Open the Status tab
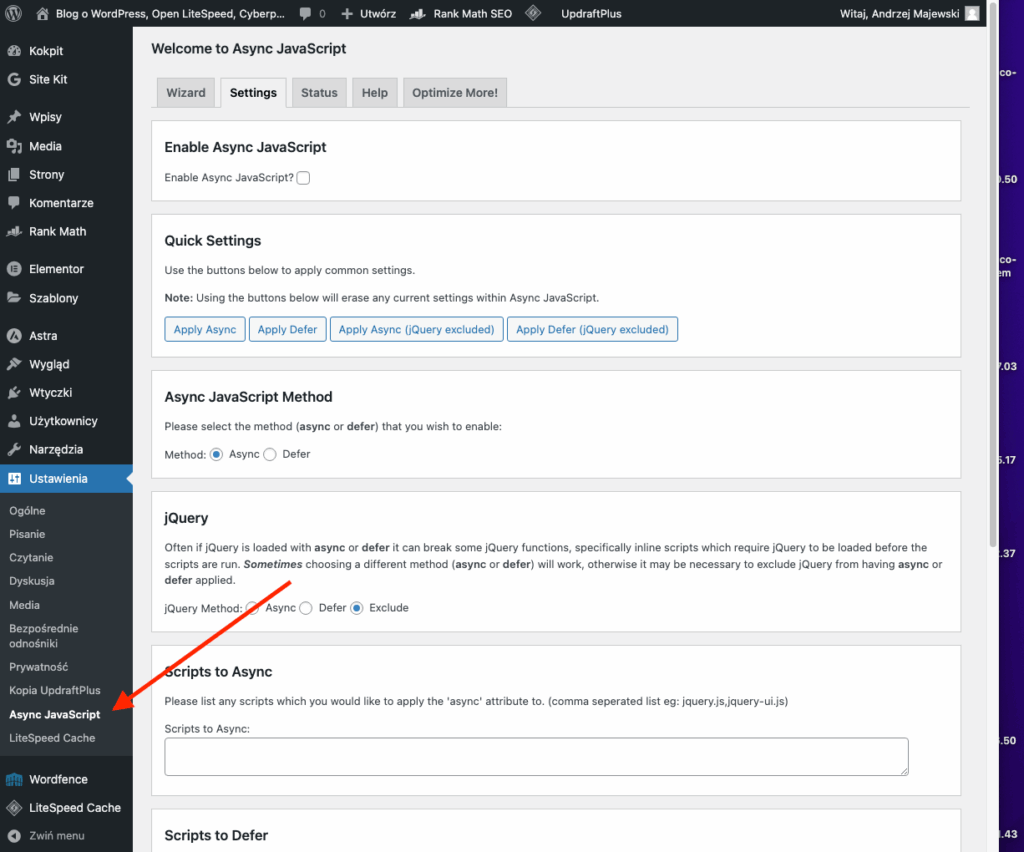 [x=319, y=93]
